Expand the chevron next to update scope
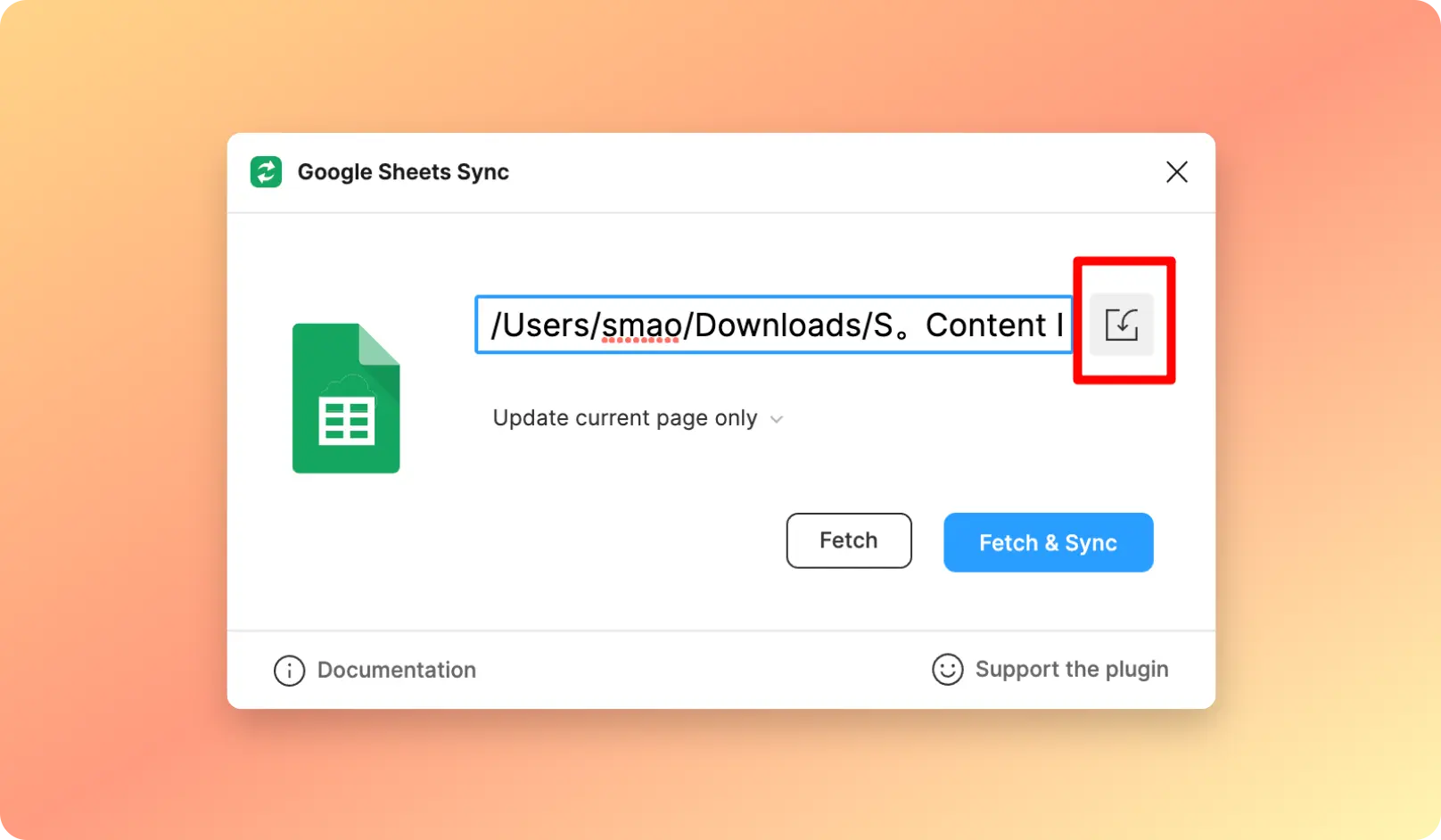Image resolution: width=1441 pixels, height=840 pixels. [777, 419]
